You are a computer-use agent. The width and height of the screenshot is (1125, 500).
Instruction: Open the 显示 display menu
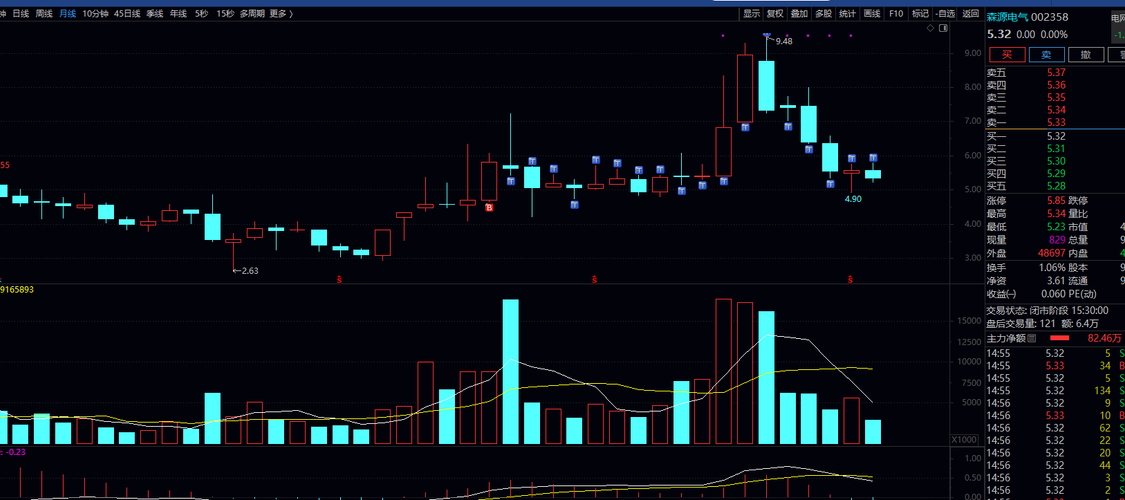coord(751,13)
